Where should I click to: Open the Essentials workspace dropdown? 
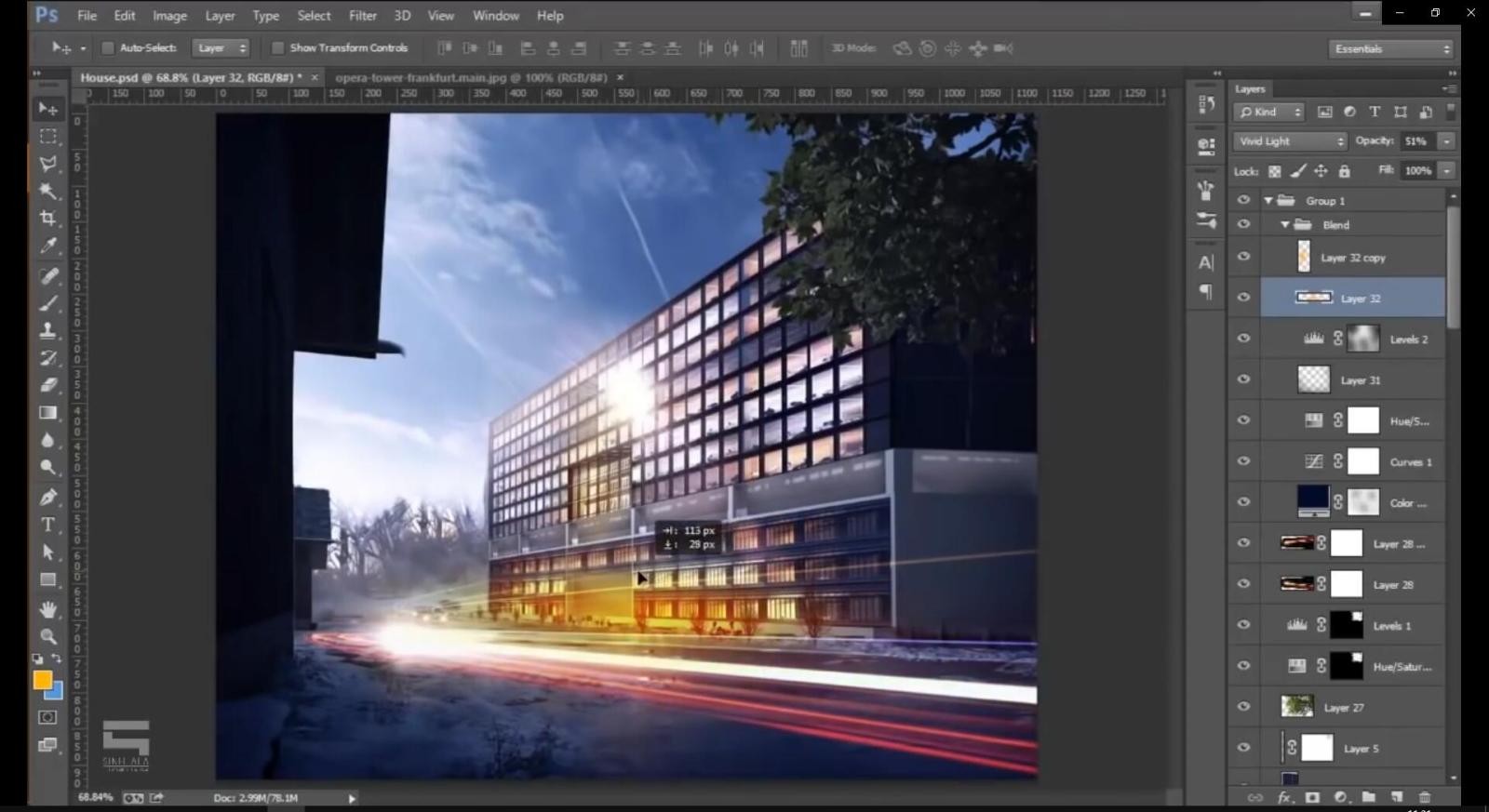(x=1391, y=49)
